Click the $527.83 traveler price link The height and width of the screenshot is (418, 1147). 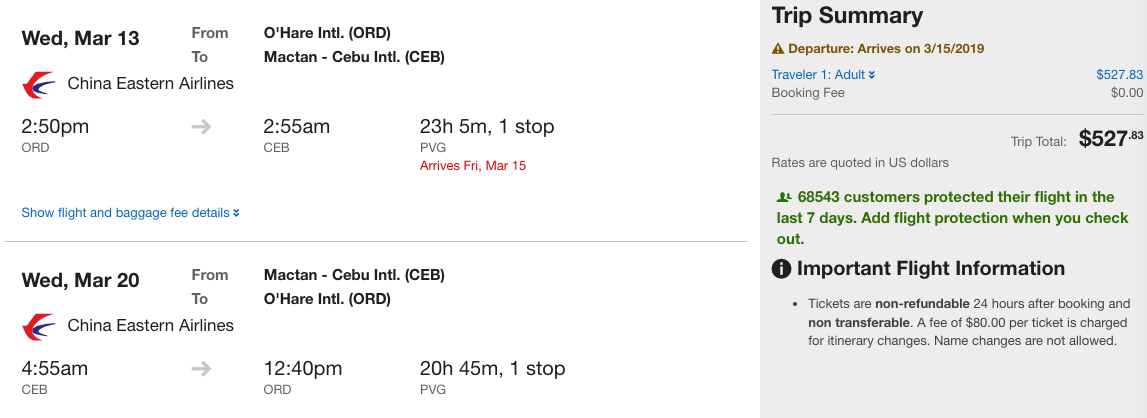click(1119, 75)
